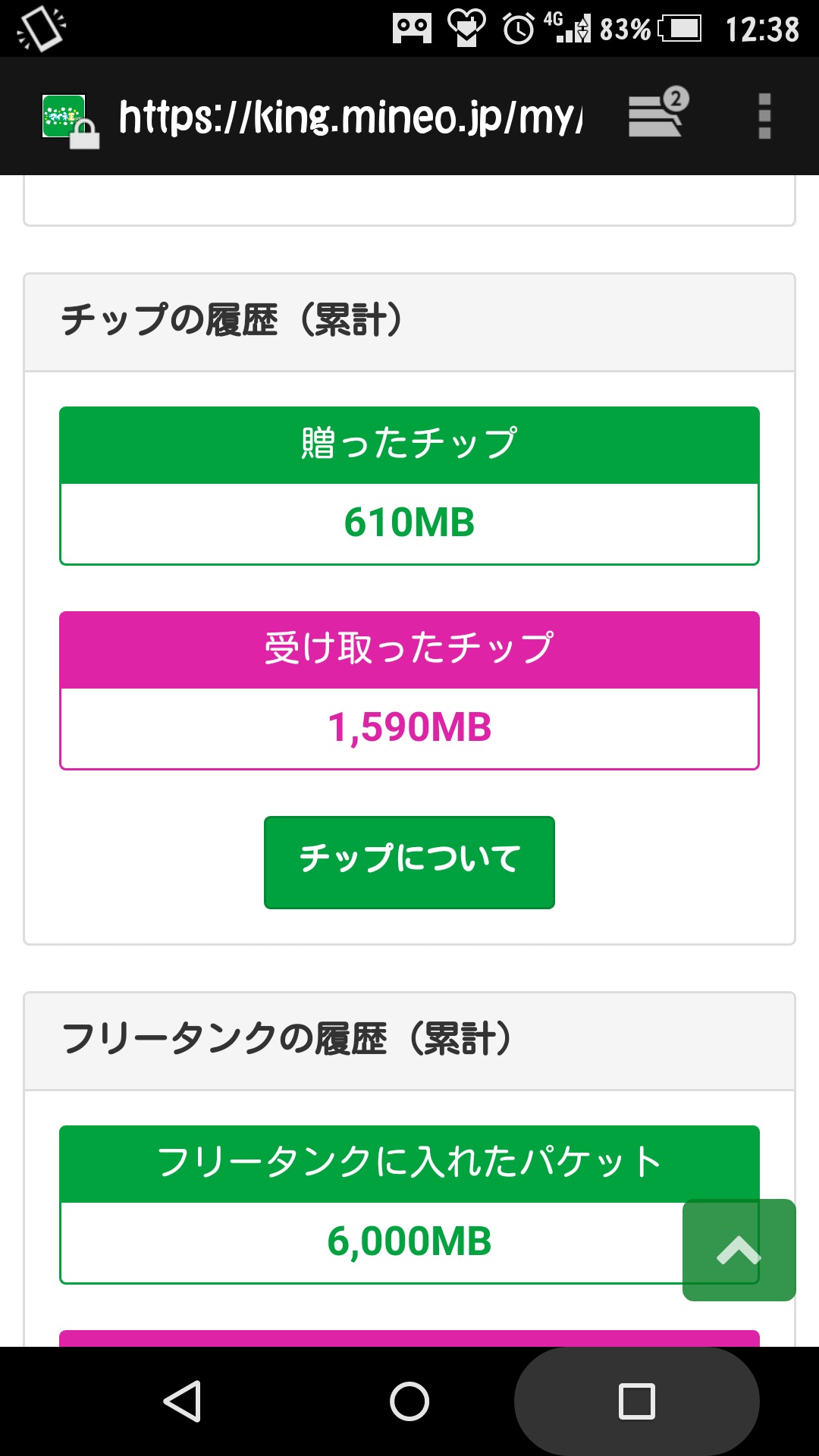819x1456 pixels.
Task: Tap the screen rotation status icon
Action: click(41, 29)
